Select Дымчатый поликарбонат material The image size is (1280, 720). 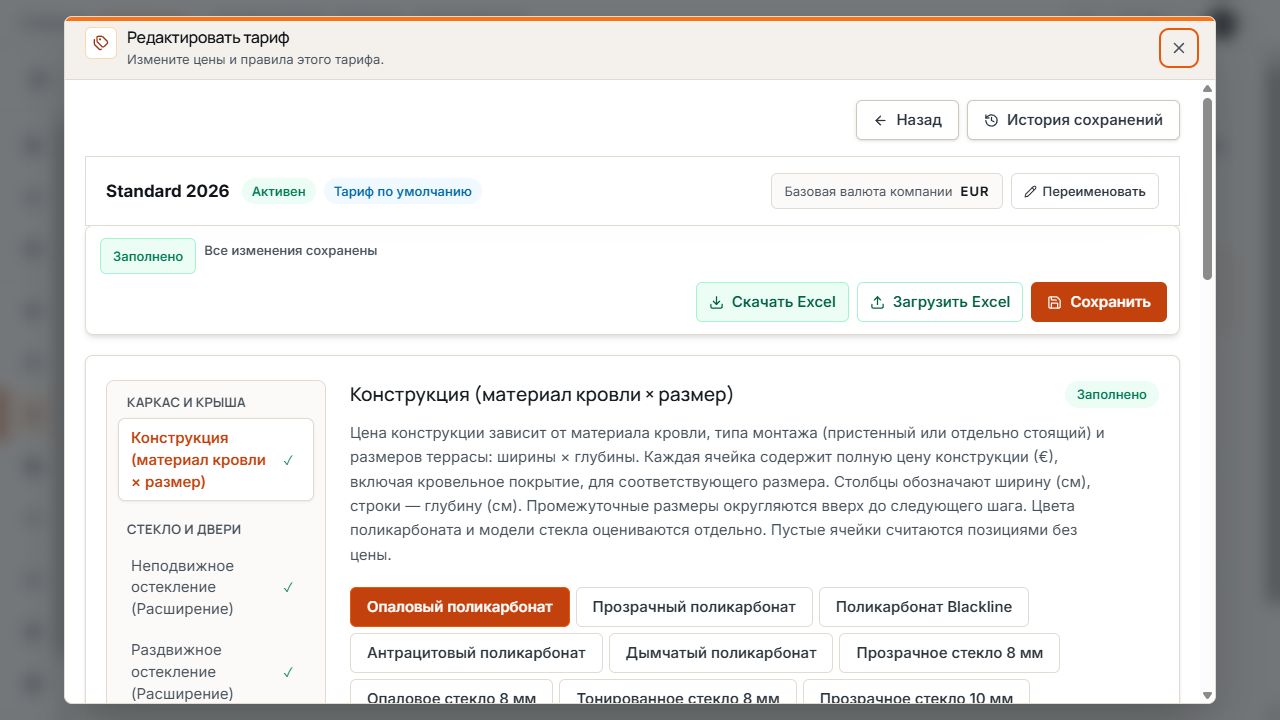[x=721, y=653]
